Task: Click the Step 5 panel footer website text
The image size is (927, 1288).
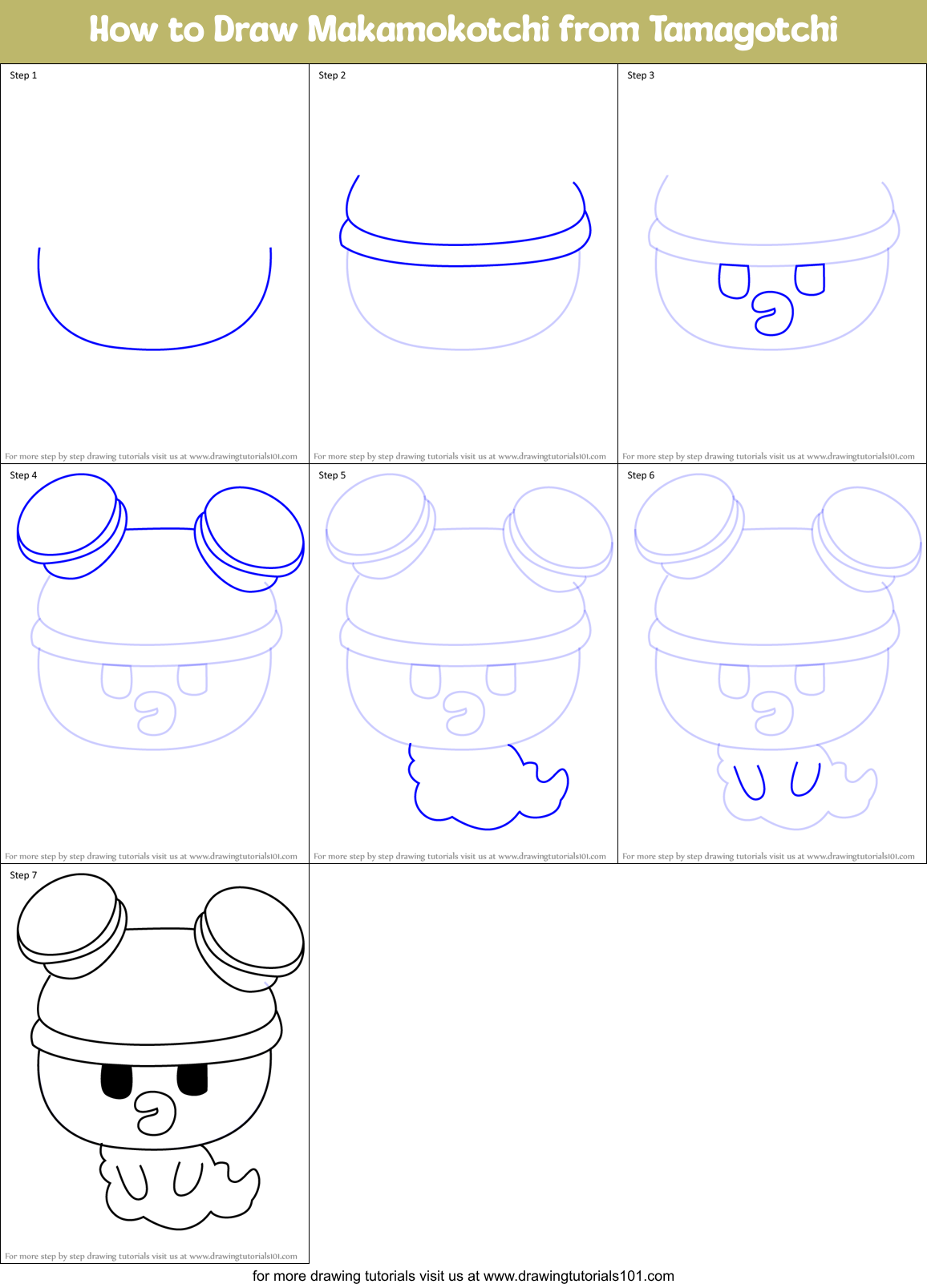Action: 459,856
